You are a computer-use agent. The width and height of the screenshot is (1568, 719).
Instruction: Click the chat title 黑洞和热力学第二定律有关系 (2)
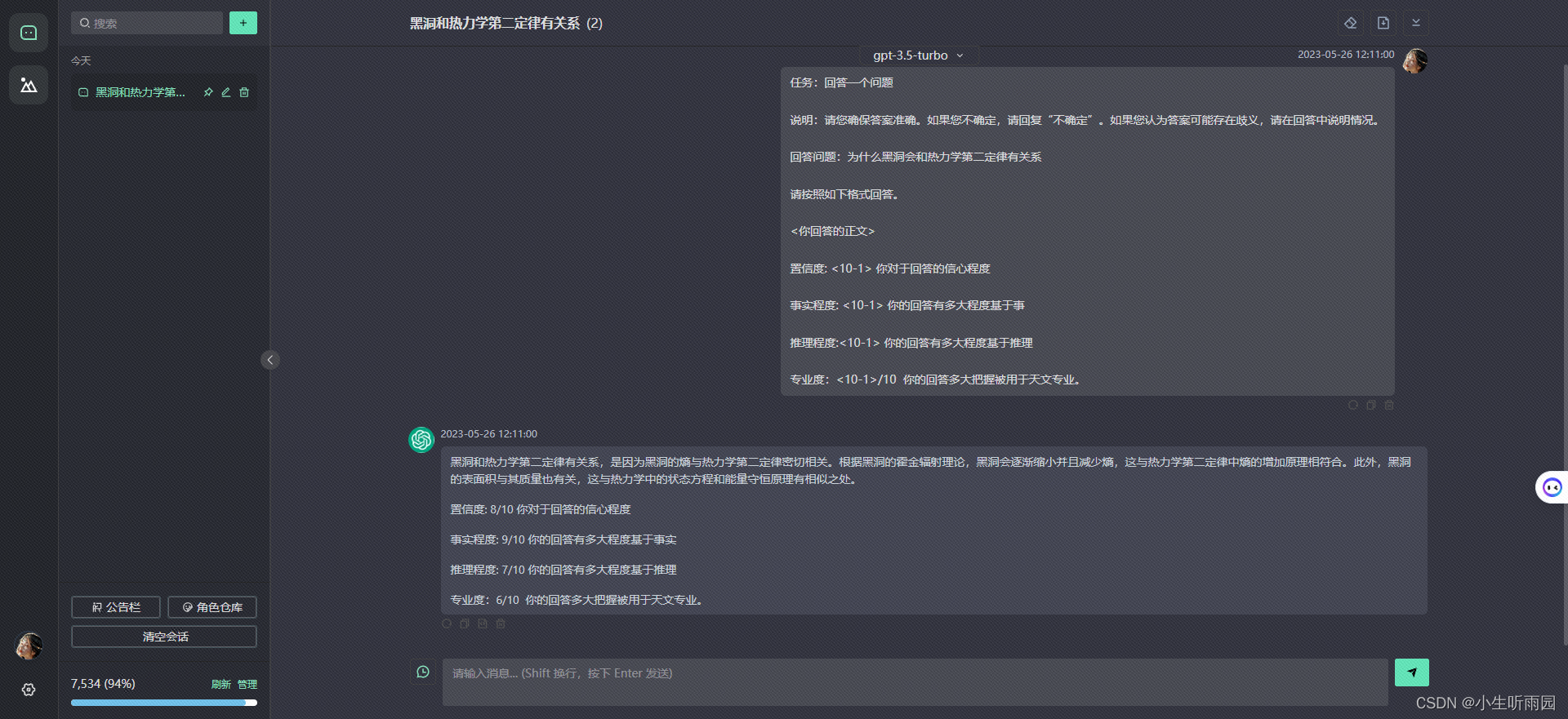[x=506, y=24]
